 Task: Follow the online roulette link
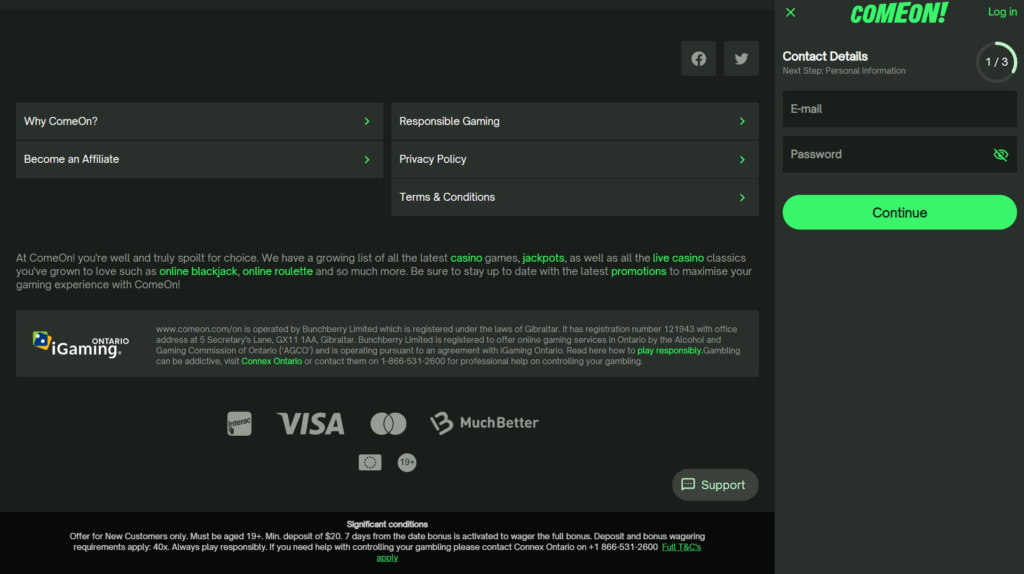click(278, 271)
